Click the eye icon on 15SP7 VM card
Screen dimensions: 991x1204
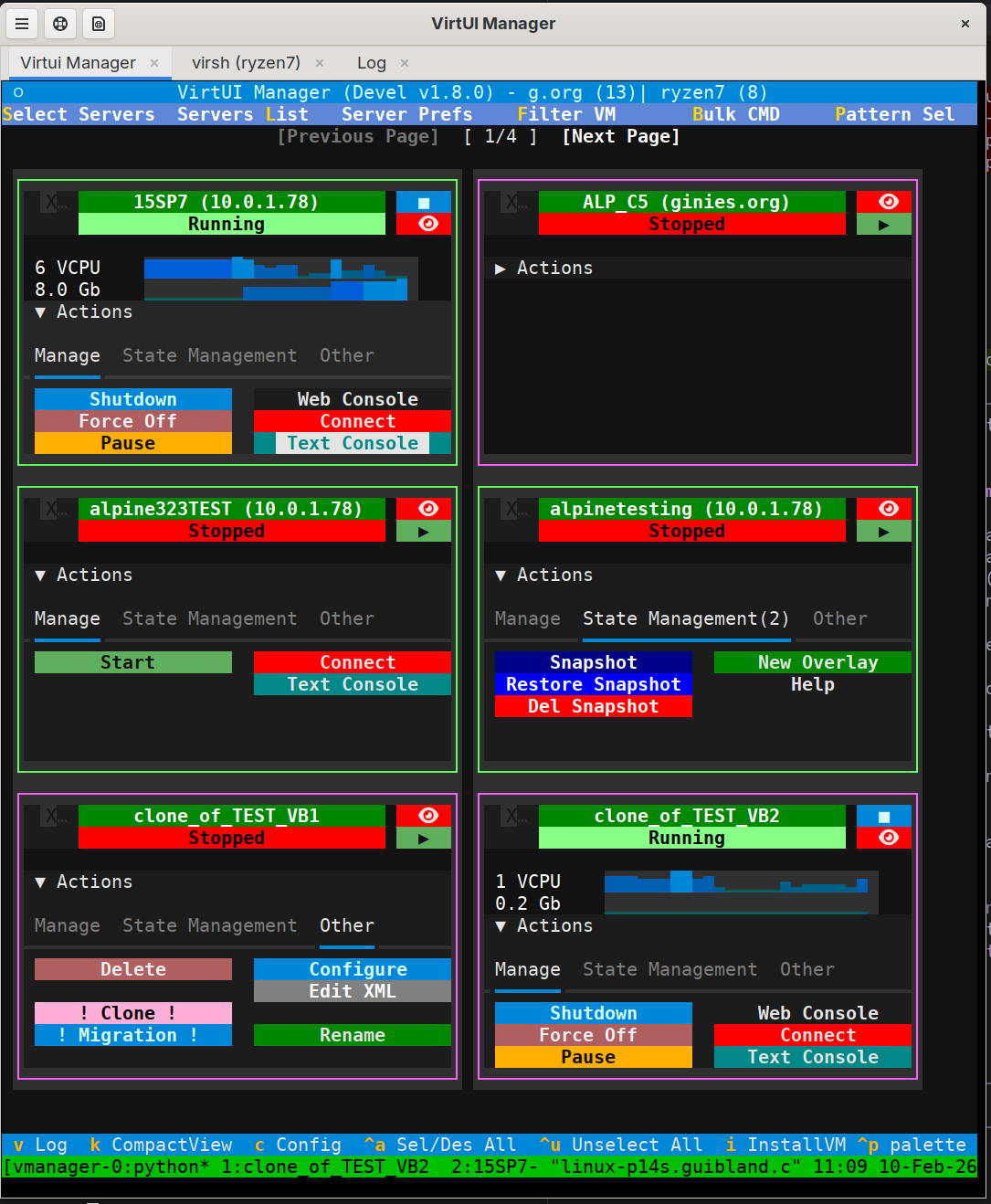[423, 224]
